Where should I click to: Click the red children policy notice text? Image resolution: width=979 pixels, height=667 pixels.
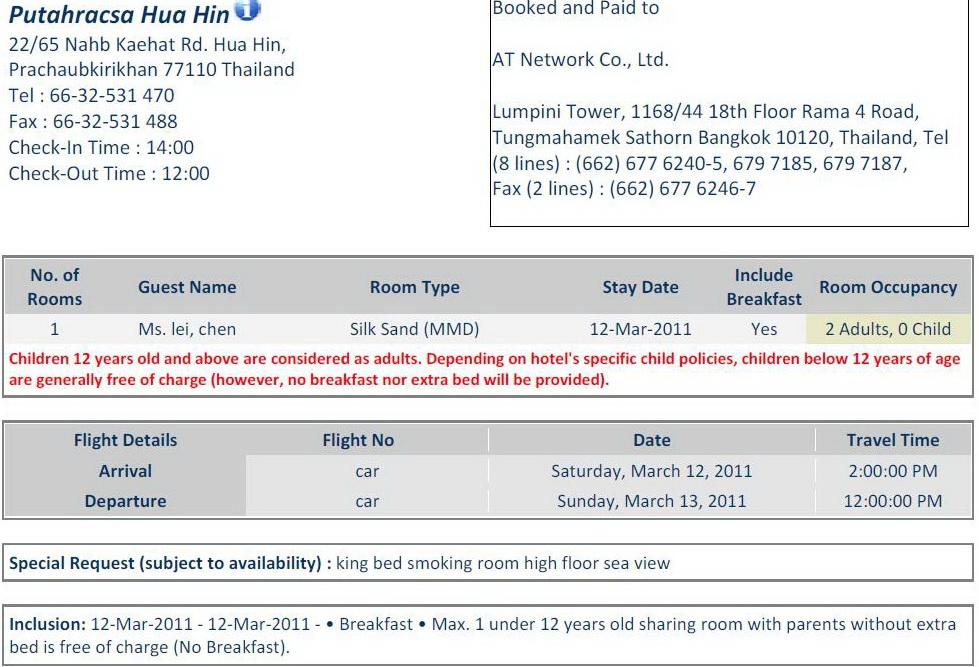485,369
